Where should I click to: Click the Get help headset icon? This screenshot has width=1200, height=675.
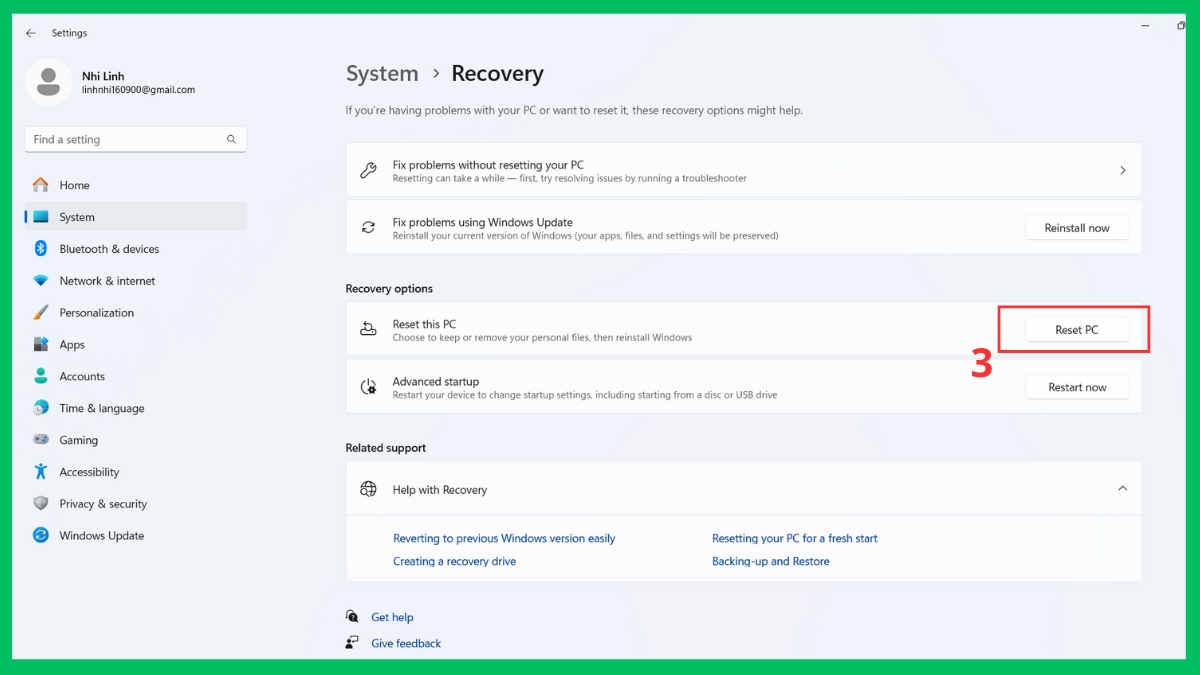tap(352, 617)
